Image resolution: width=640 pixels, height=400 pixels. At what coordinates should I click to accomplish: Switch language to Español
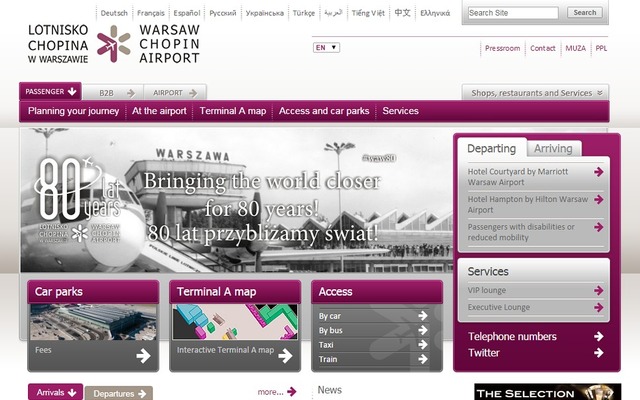click(187, 13)
